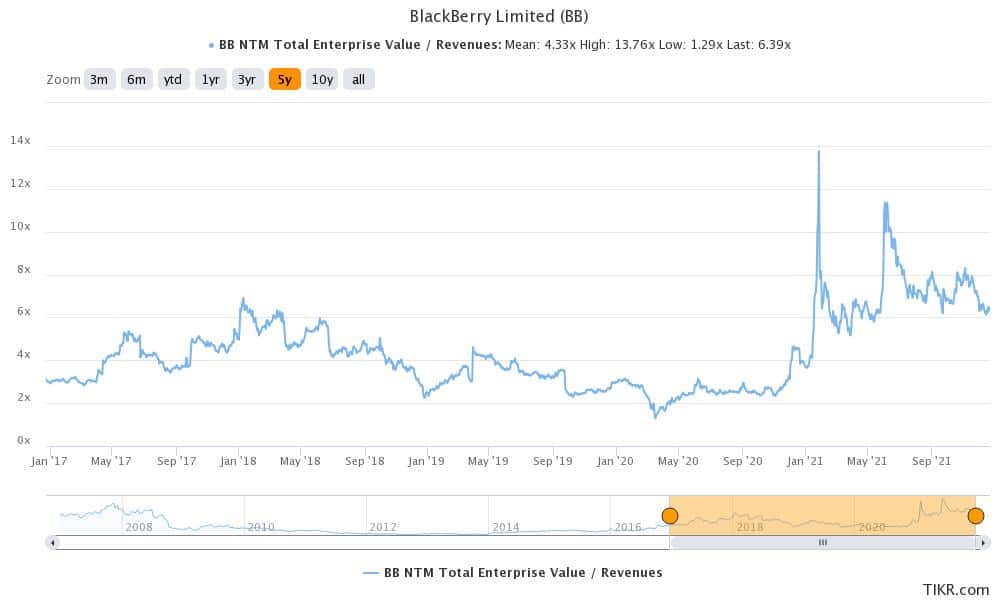
Task: Click the BlackBerry Limited (BB) chart title
Action: [499, 16]
